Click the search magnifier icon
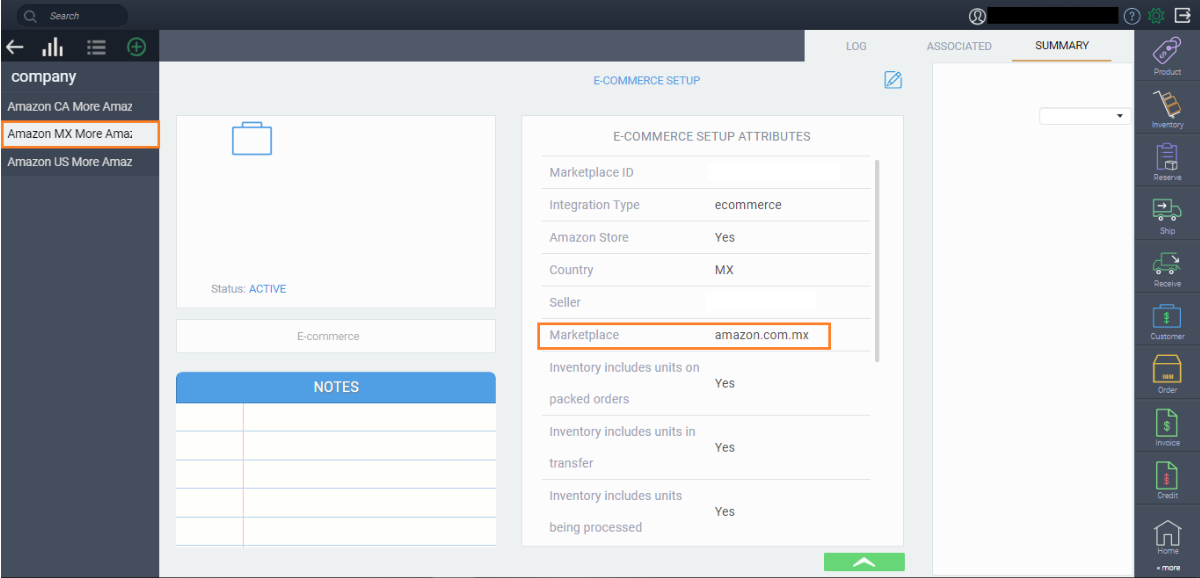The image size is (1200, 578). [x=30, y=16]
